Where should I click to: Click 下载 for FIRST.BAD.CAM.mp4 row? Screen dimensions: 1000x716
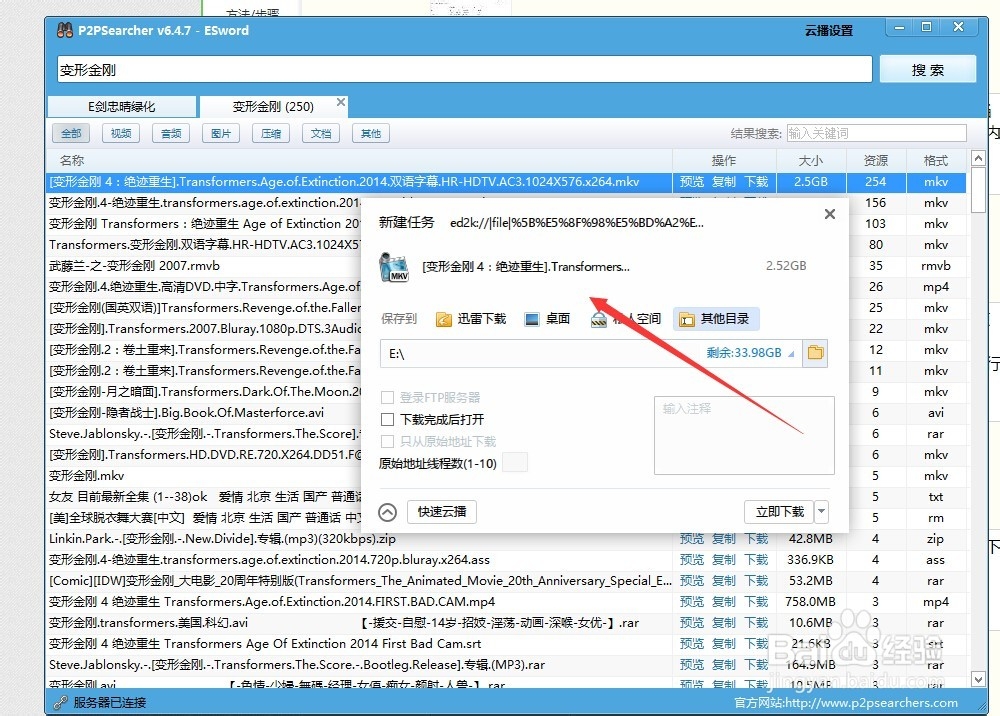[756, 602]
